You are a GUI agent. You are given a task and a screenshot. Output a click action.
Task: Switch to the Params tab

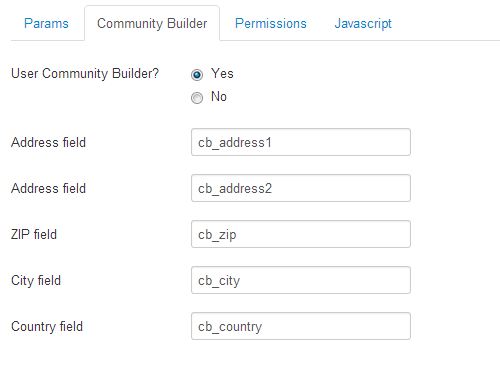pyautogui.click(x=46, y=23)
